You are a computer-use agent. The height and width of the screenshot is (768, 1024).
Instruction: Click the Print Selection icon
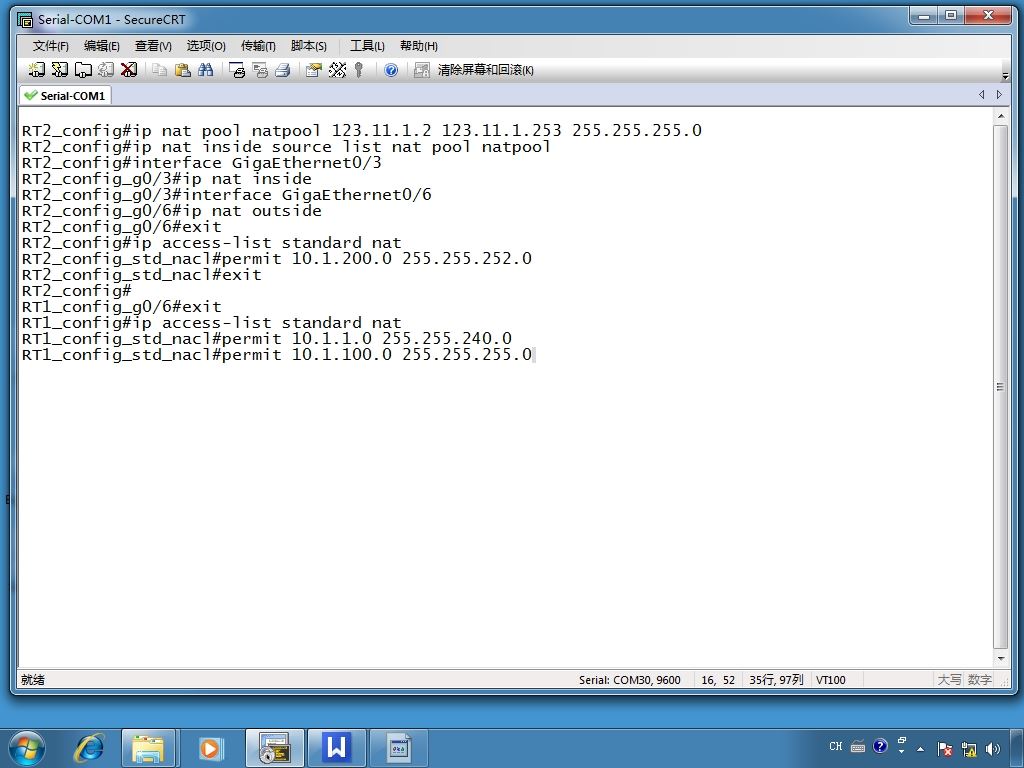coord(260,69)
